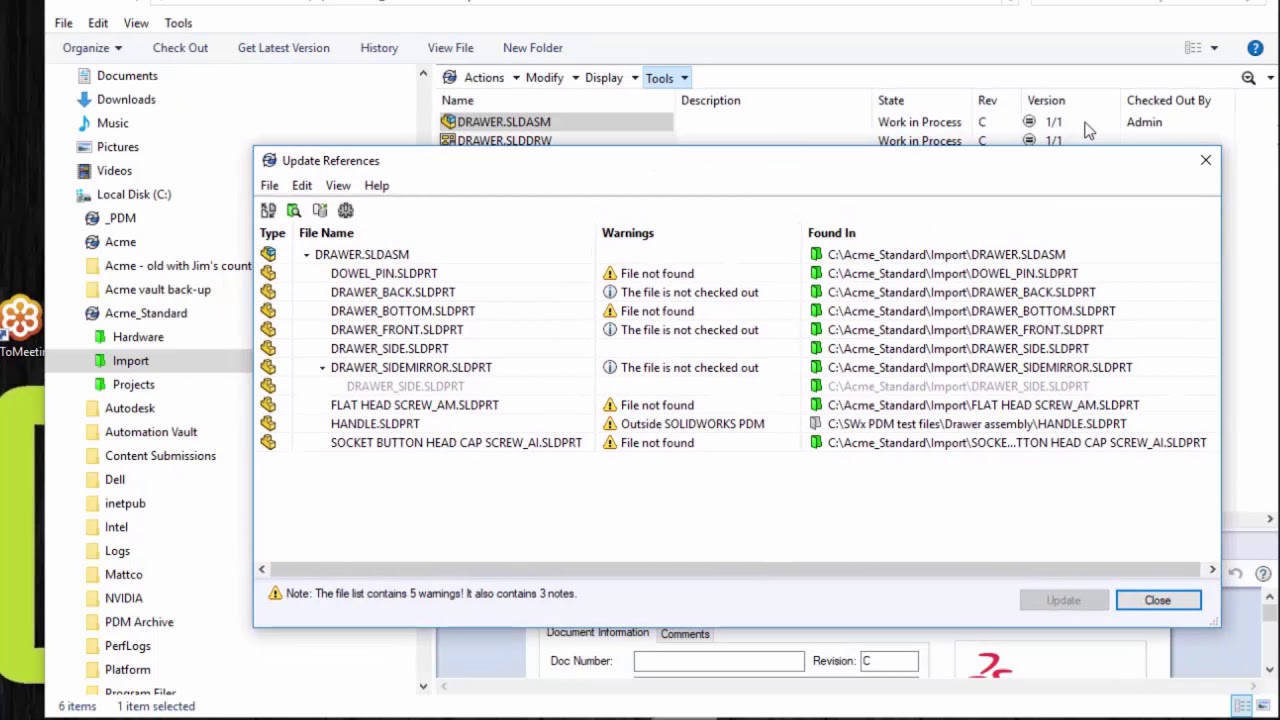Viewport: 1280px width, 720px height.
Task: Click the Checked Out By column header
Action: click(x=1169, y=100)
